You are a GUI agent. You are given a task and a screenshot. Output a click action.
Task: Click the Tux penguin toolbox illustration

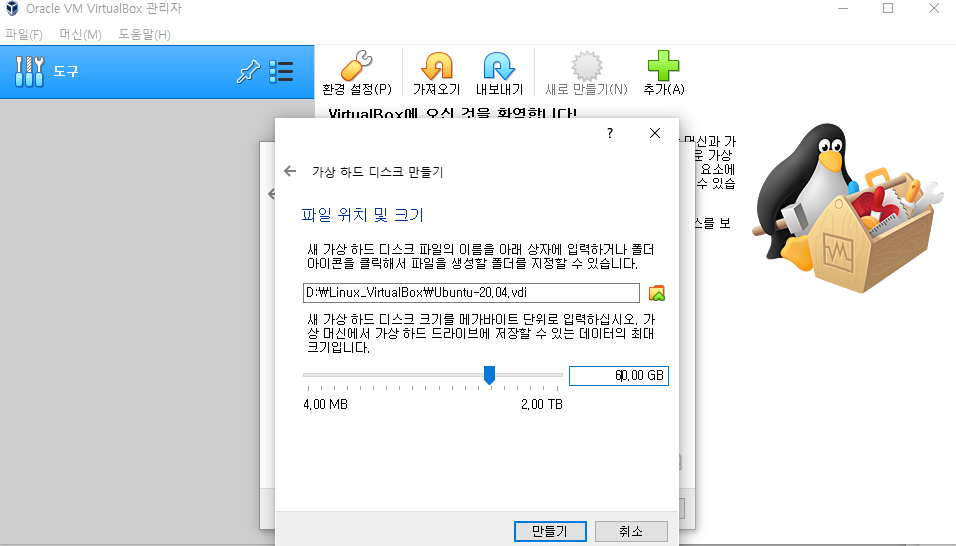click(x=847, y=207)
